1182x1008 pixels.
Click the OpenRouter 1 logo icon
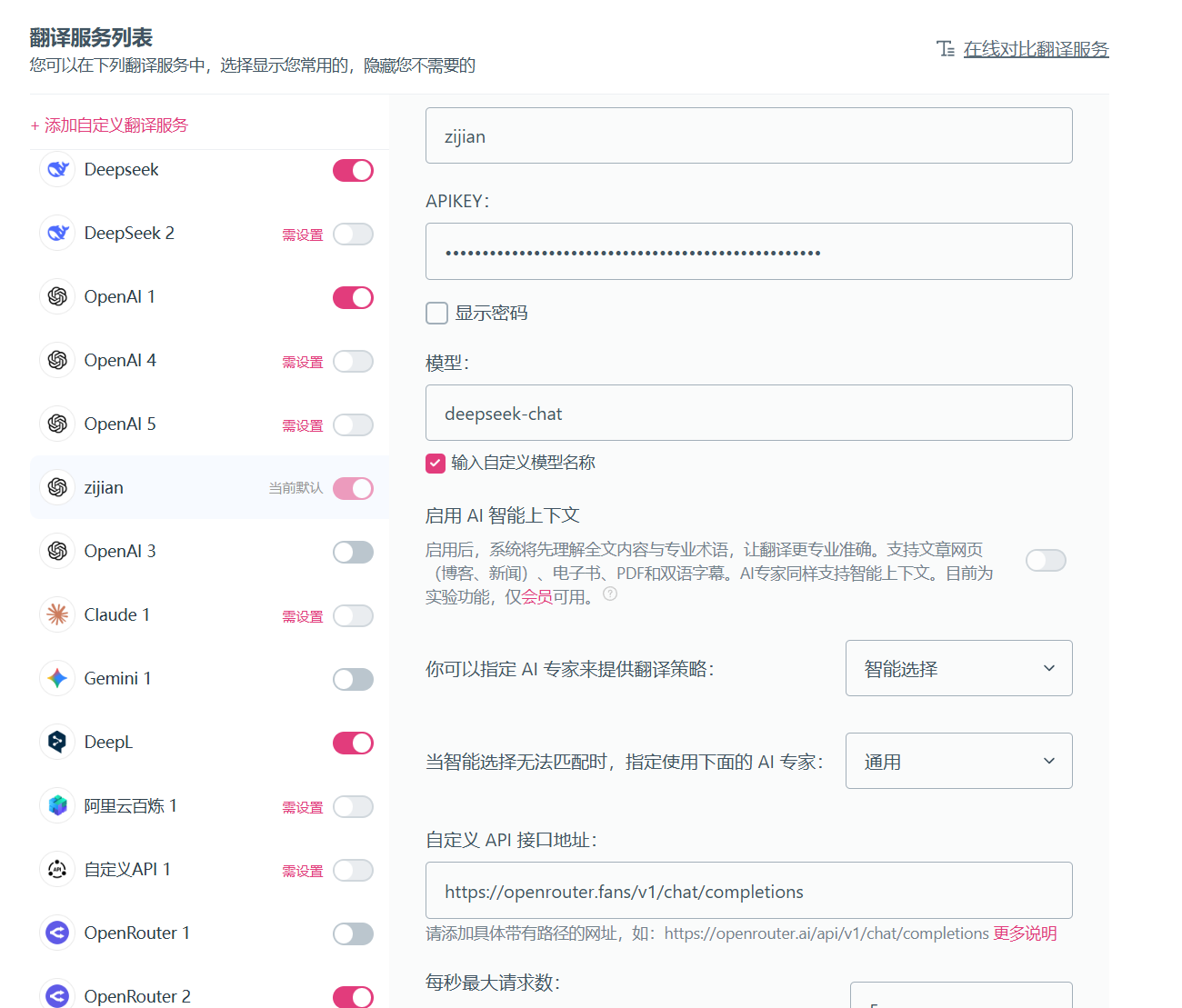click(57, 933)
